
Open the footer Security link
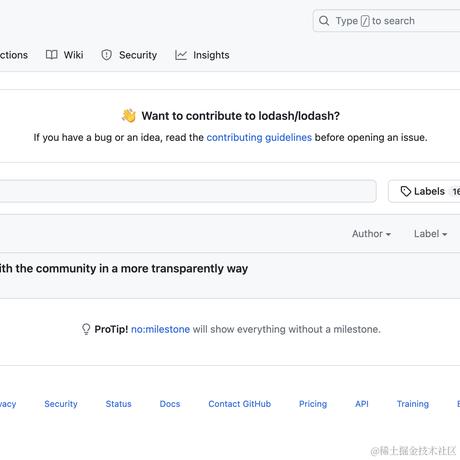(x=61, y=404)
